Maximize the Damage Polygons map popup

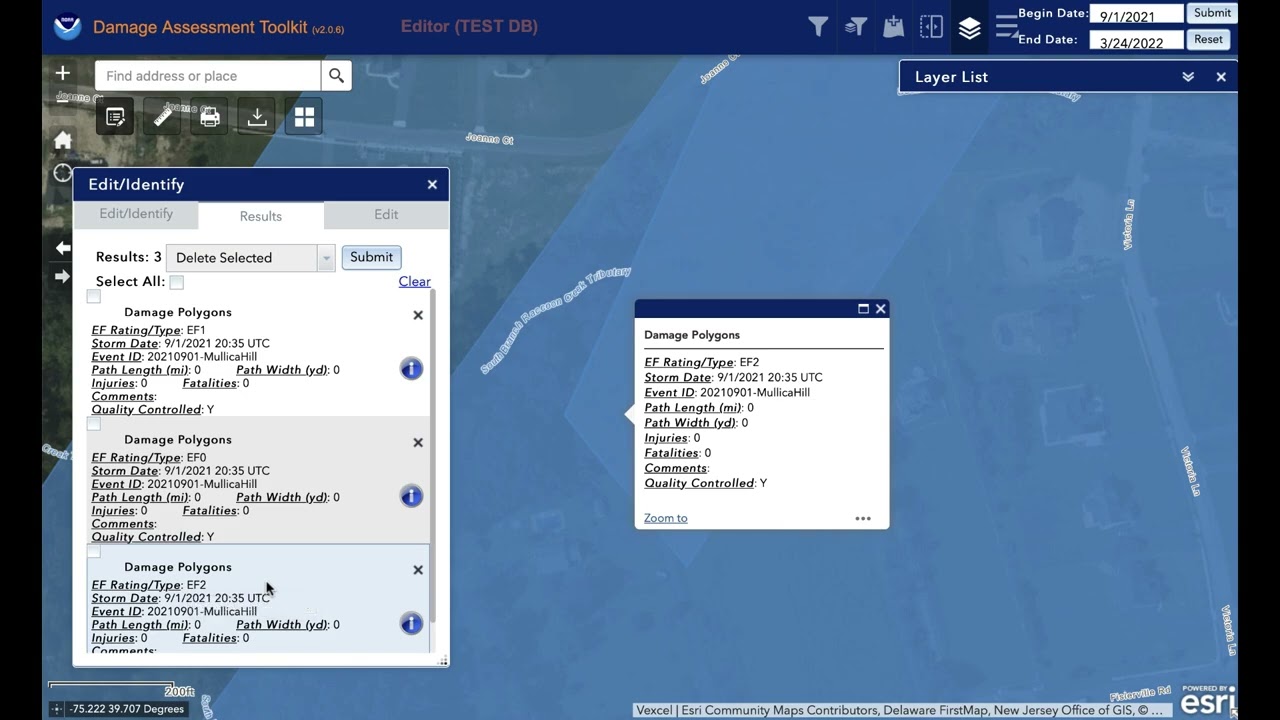[863, 309]
